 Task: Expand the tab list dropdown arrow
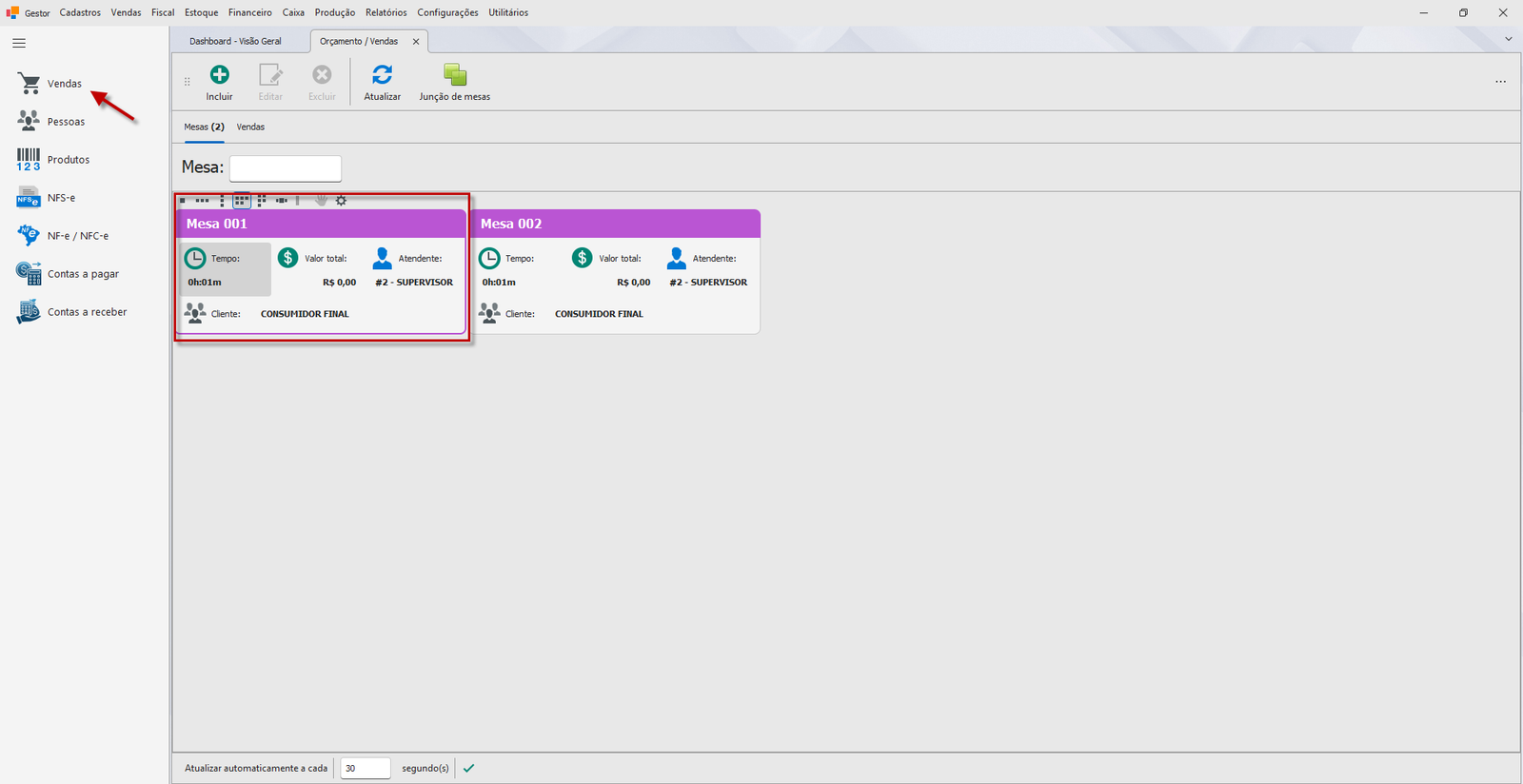pos(1508,39)
